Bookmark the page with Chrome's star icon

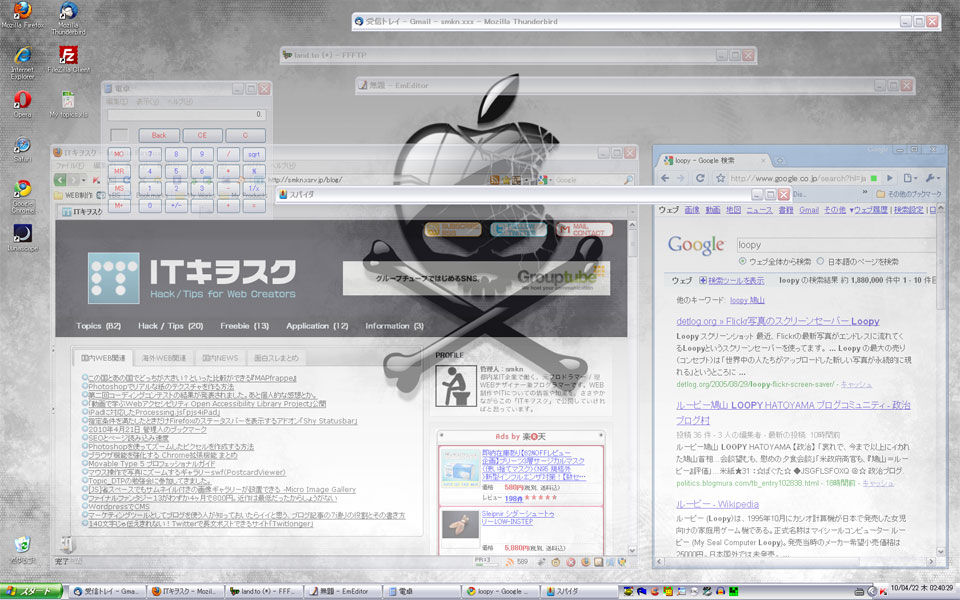point(722,177)
